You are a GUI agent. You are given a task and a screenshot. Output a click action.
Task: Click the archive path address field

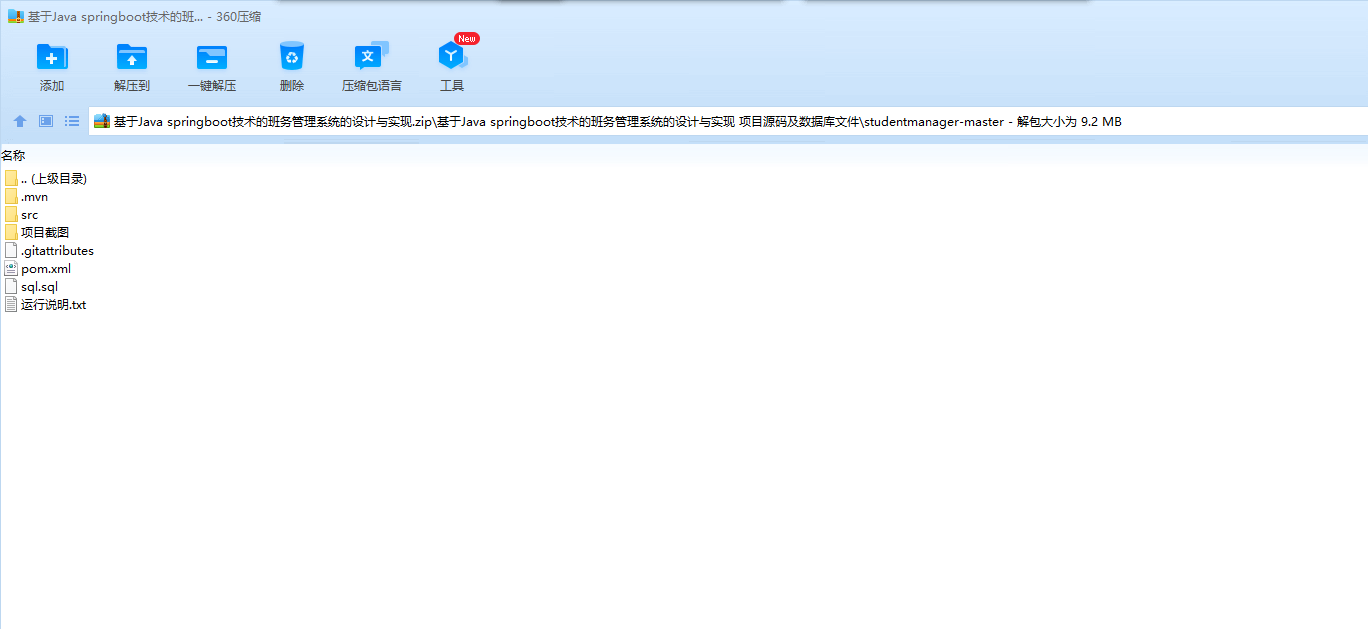[728, 121]
